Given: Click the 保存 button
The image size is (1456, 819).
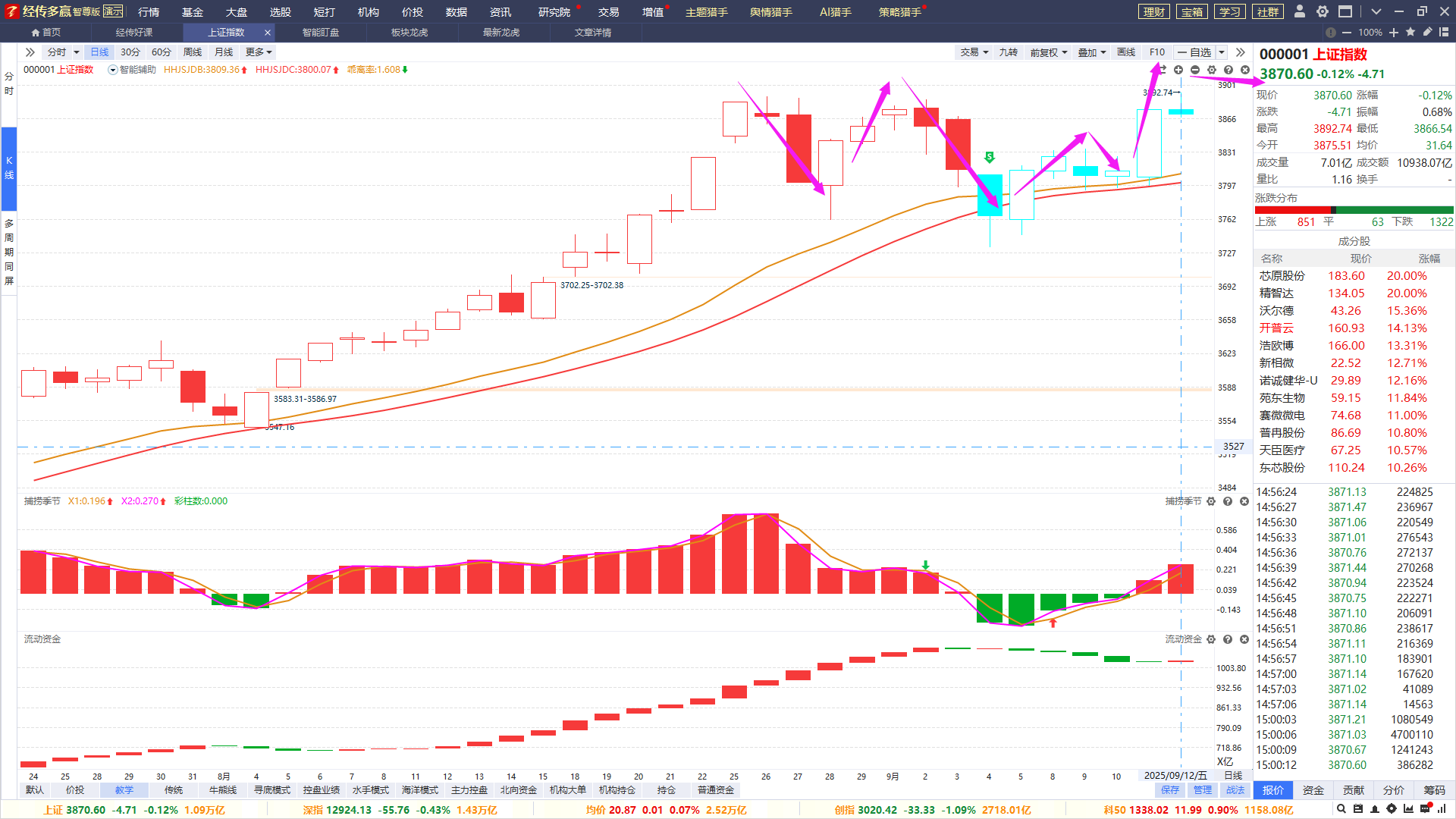Looking at the screenshot, I should click(x=1170, y=789).
